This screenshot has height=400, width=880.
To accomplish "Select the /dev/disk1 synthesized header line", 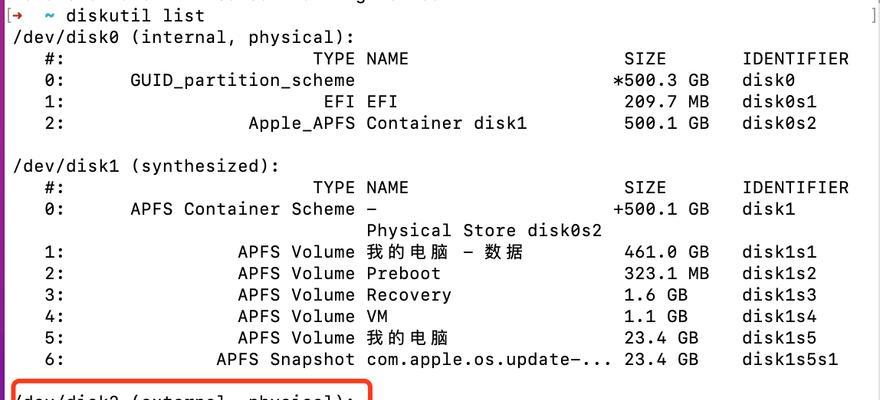I will (146, 166).
